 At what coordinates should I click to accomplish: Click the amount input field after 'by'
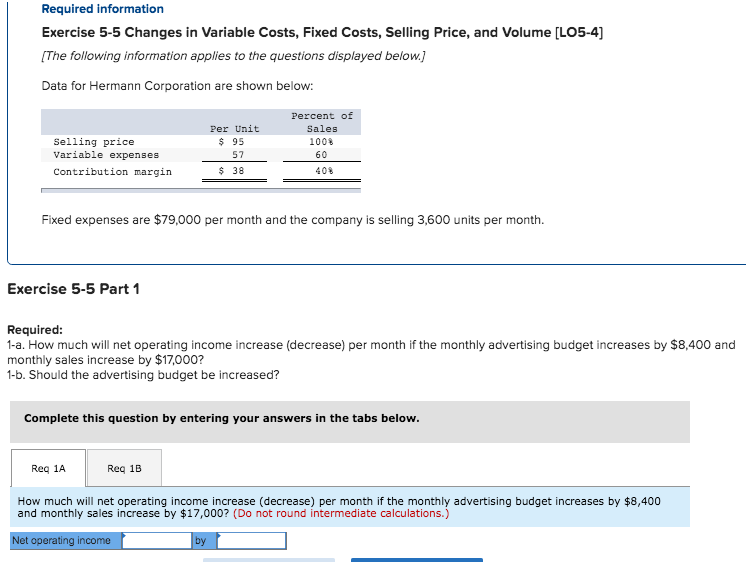[252, 541]
